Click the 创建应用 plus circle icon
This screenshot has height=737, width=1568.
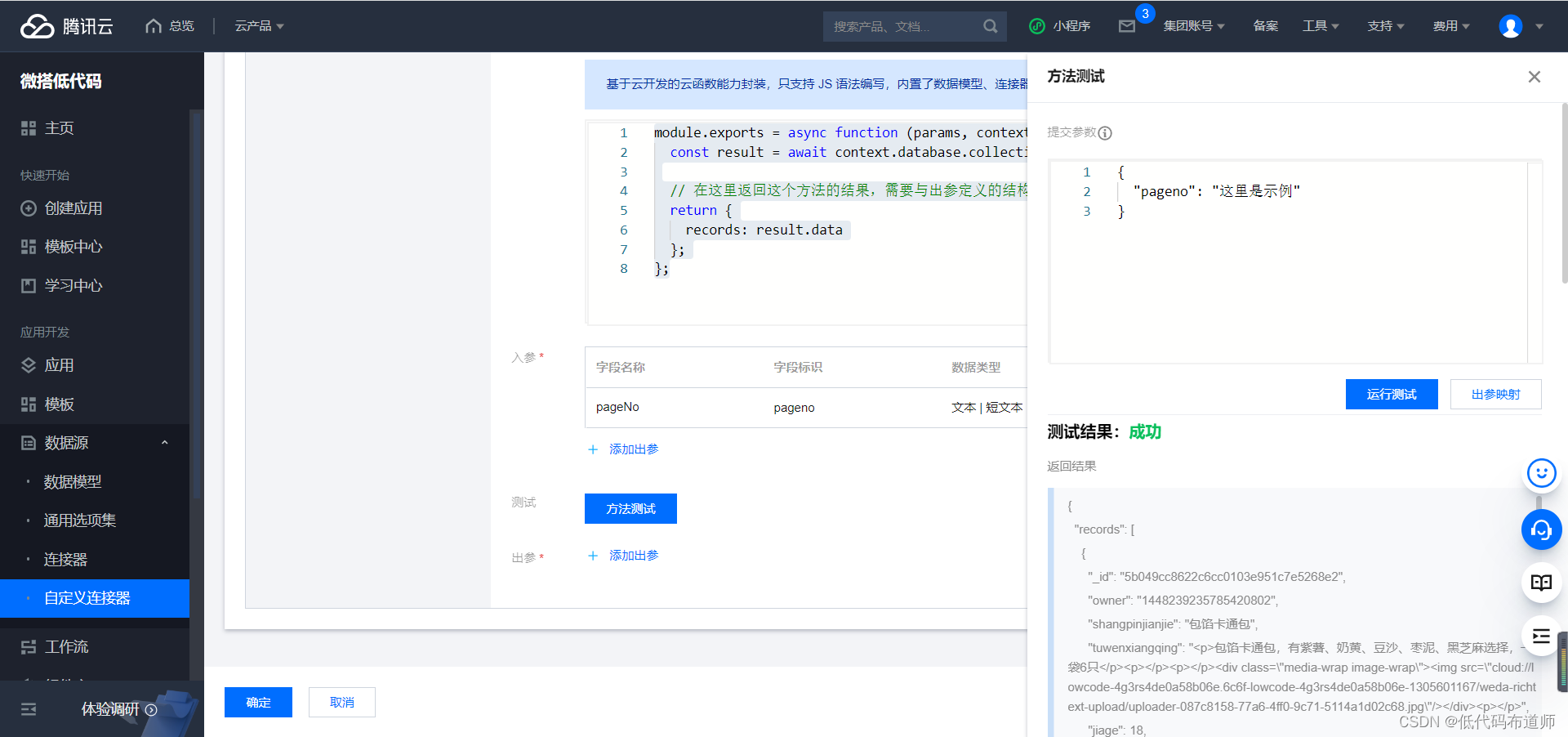click(29, 208)
